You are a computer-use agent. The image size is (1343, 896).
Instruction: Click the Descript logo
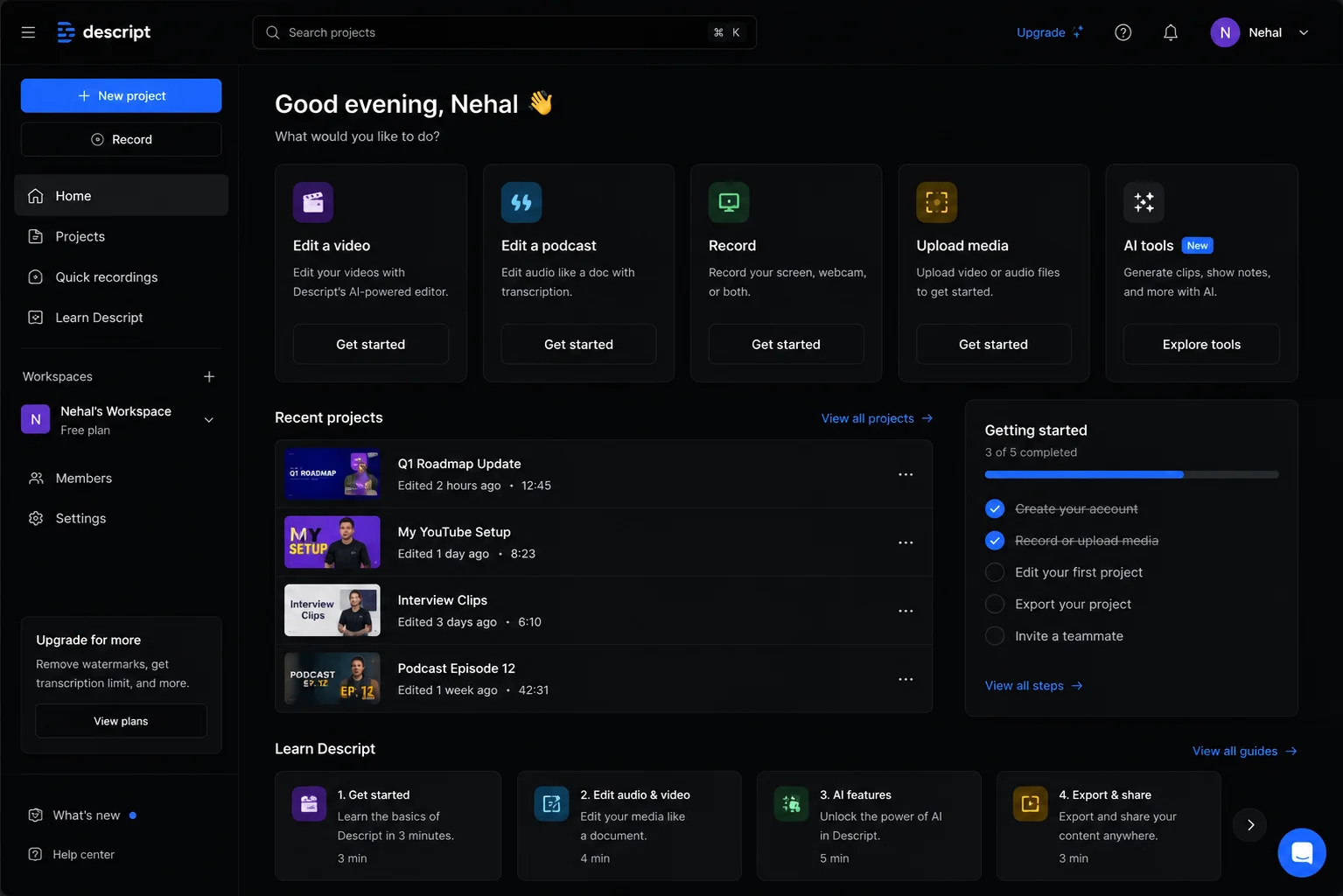pos(103,32)
